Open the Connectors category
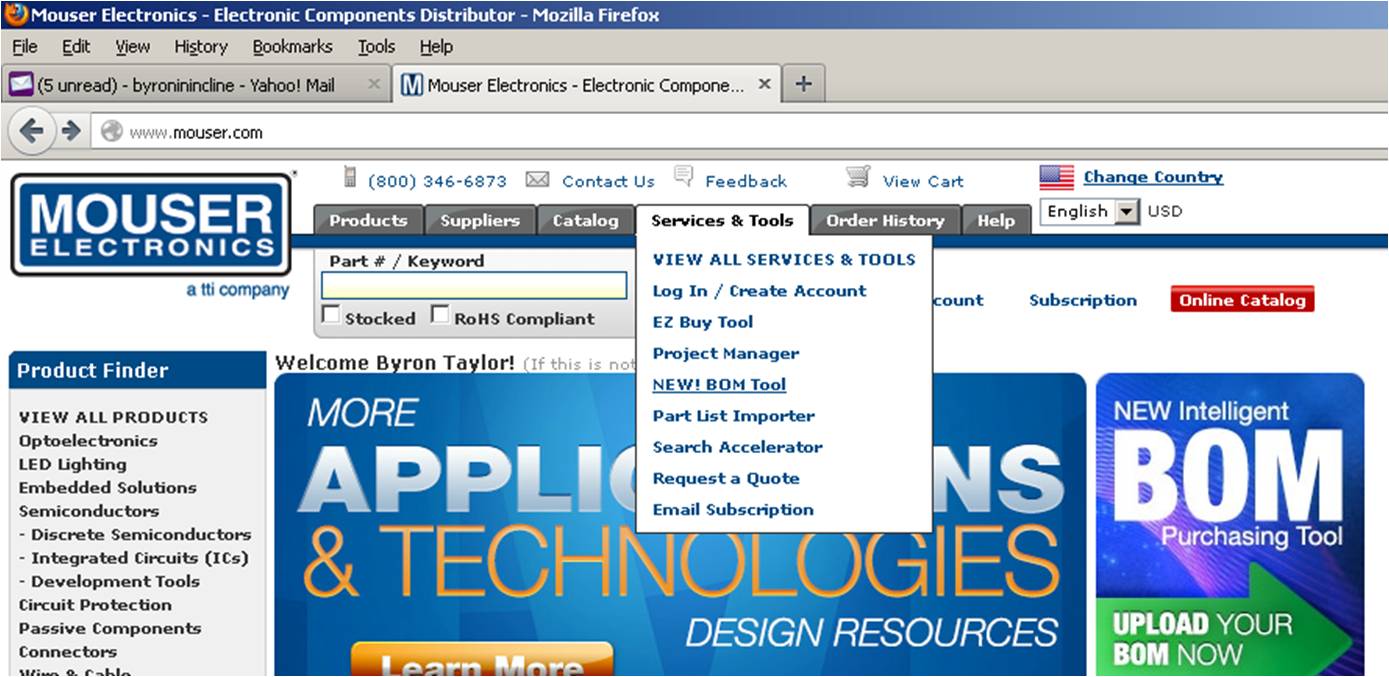The image size is (1389, 677). [x=68, y=652]
